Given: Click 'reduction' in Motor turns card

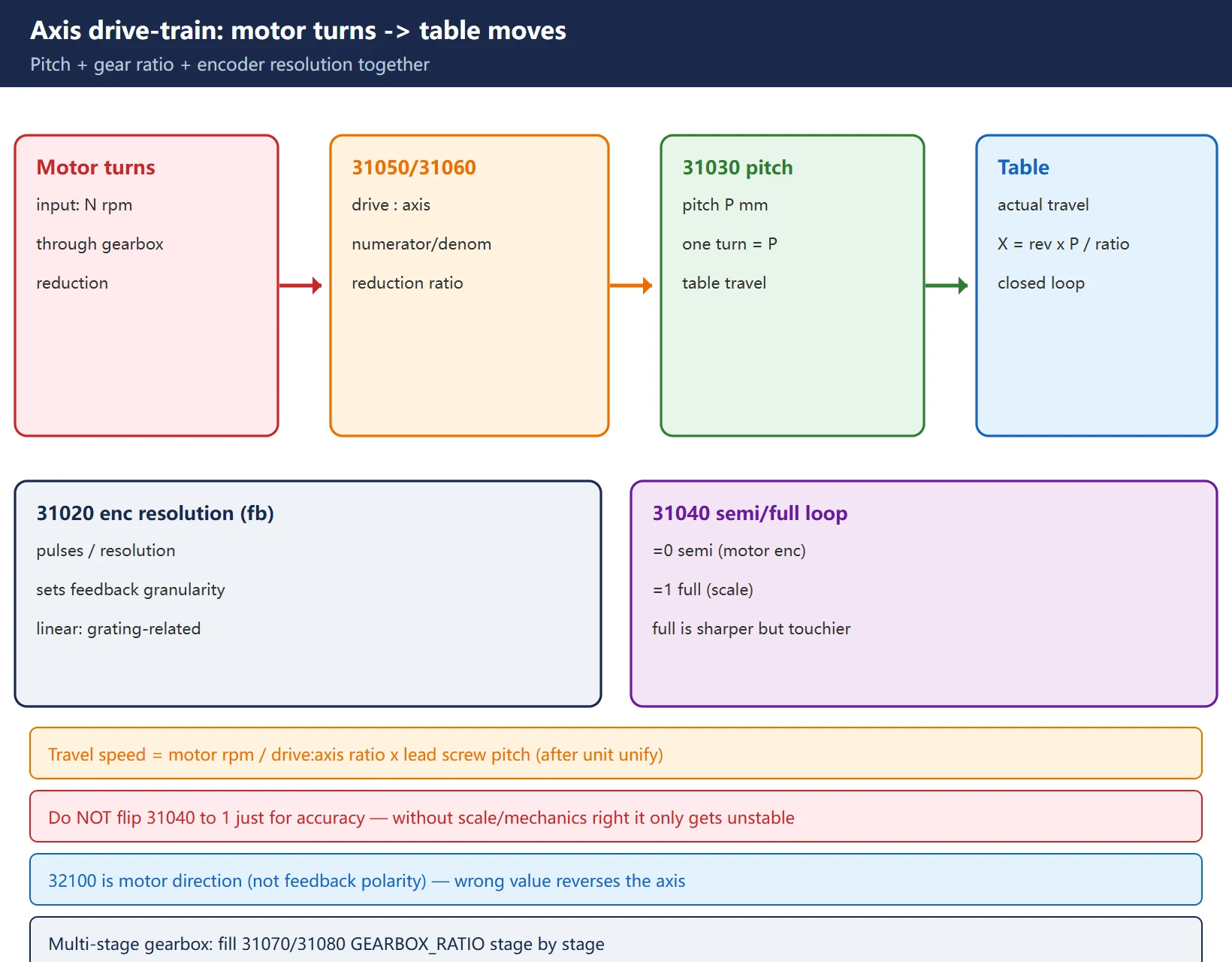Looking at the screenshot, I should coord(72,283).
